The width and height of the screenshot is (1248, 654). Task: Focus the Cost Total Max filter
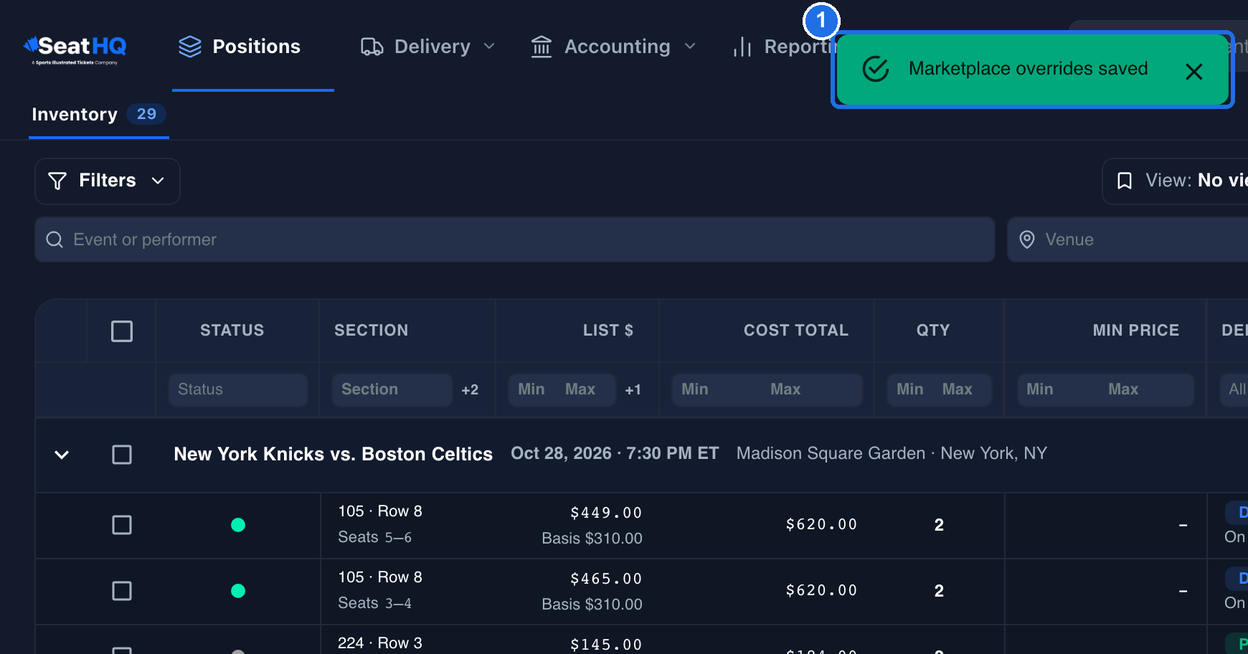(x=812, y=390)
